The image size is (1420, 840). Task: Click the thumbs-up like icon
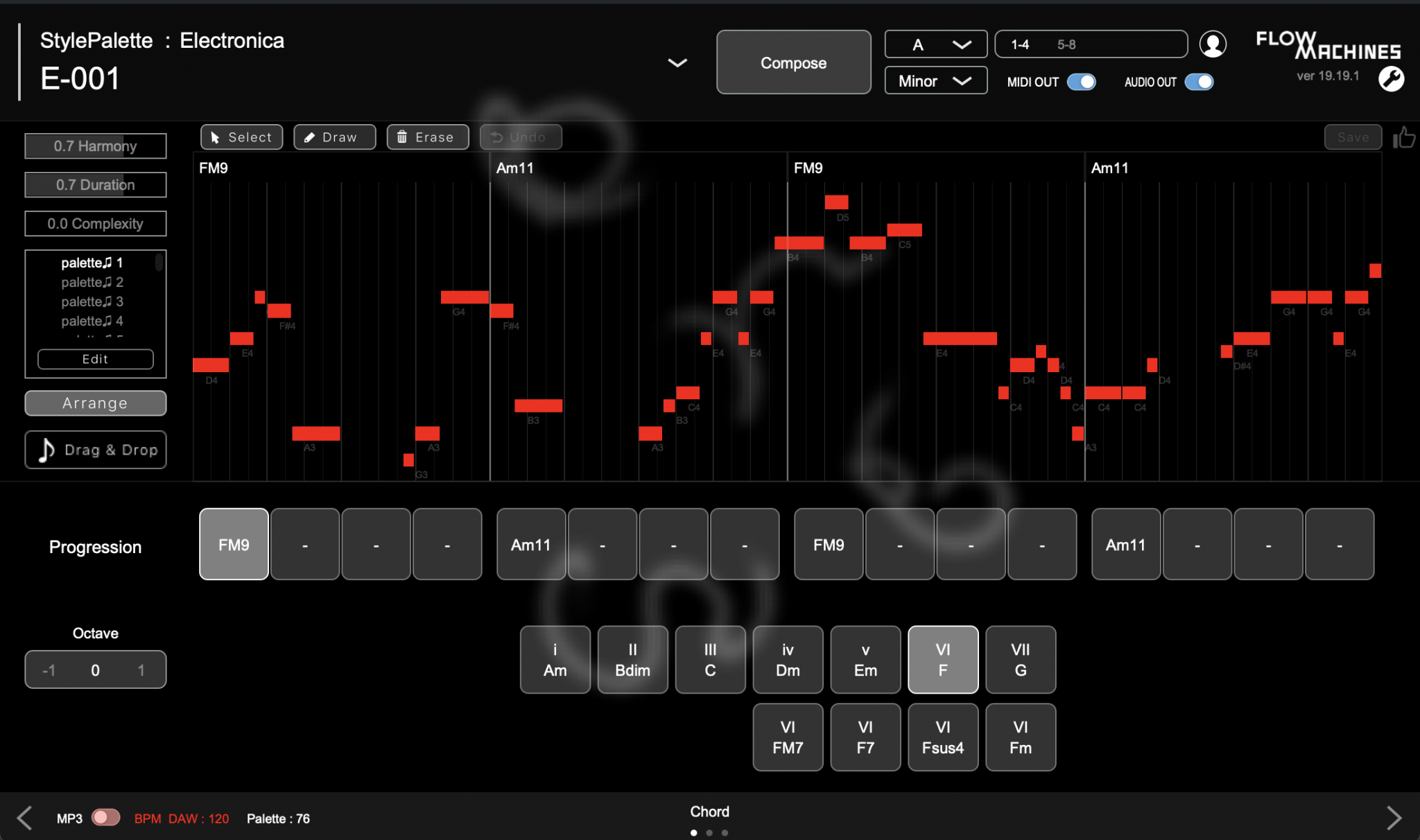pyautogui.click(x=1404, y=137)
